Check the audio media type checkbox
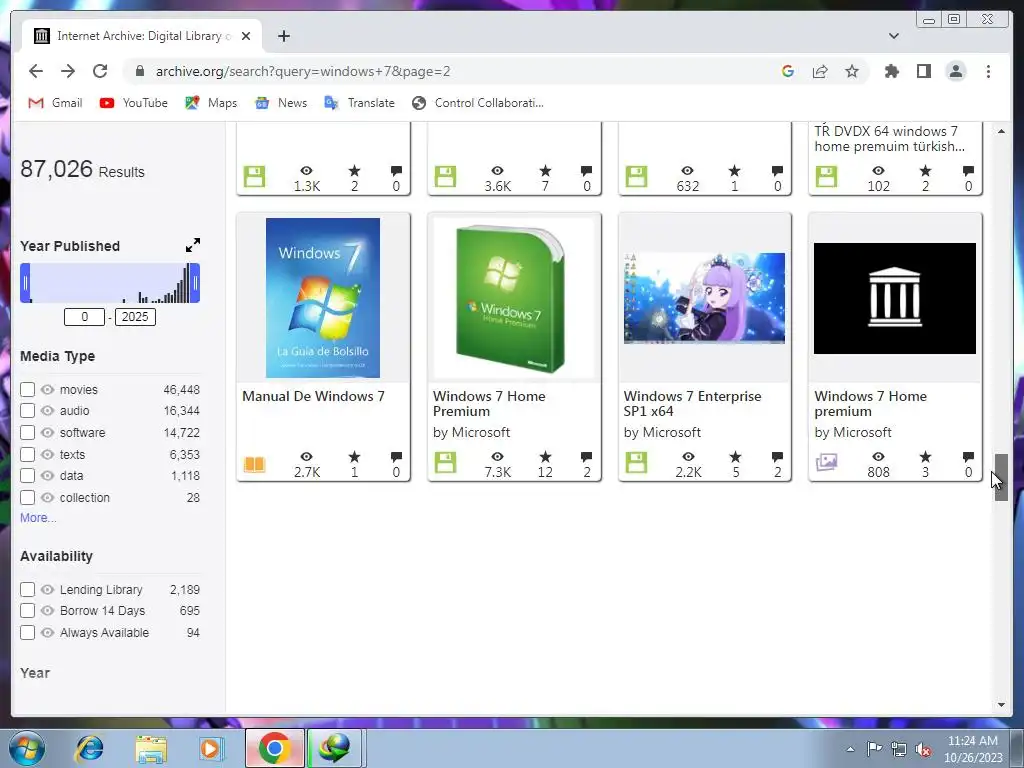 27,411
